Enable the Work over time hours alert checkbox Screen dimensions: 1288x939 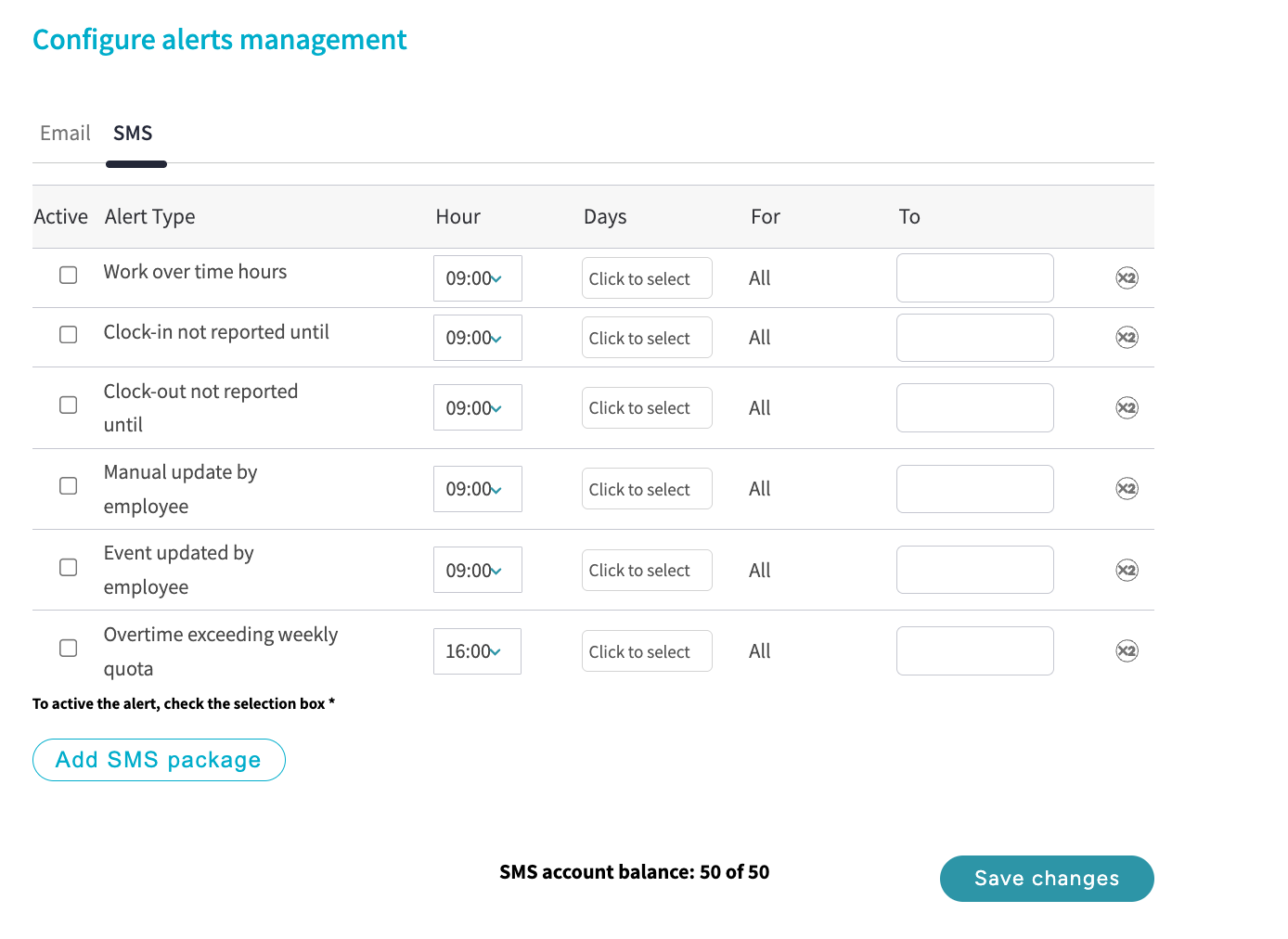tap(69, 276)
